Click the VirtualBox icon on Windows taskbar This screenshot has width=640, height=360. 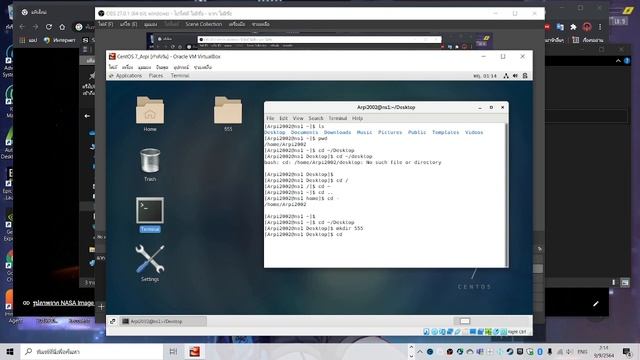point(195,351)
